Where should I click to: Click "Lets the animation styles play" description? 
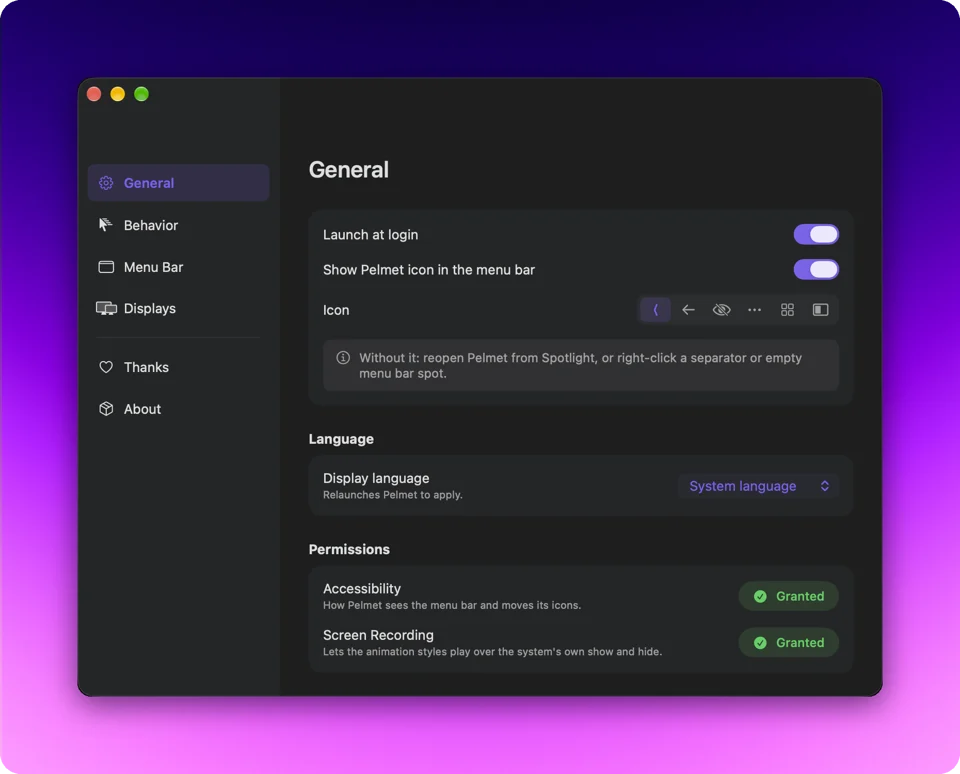(492, 652)
